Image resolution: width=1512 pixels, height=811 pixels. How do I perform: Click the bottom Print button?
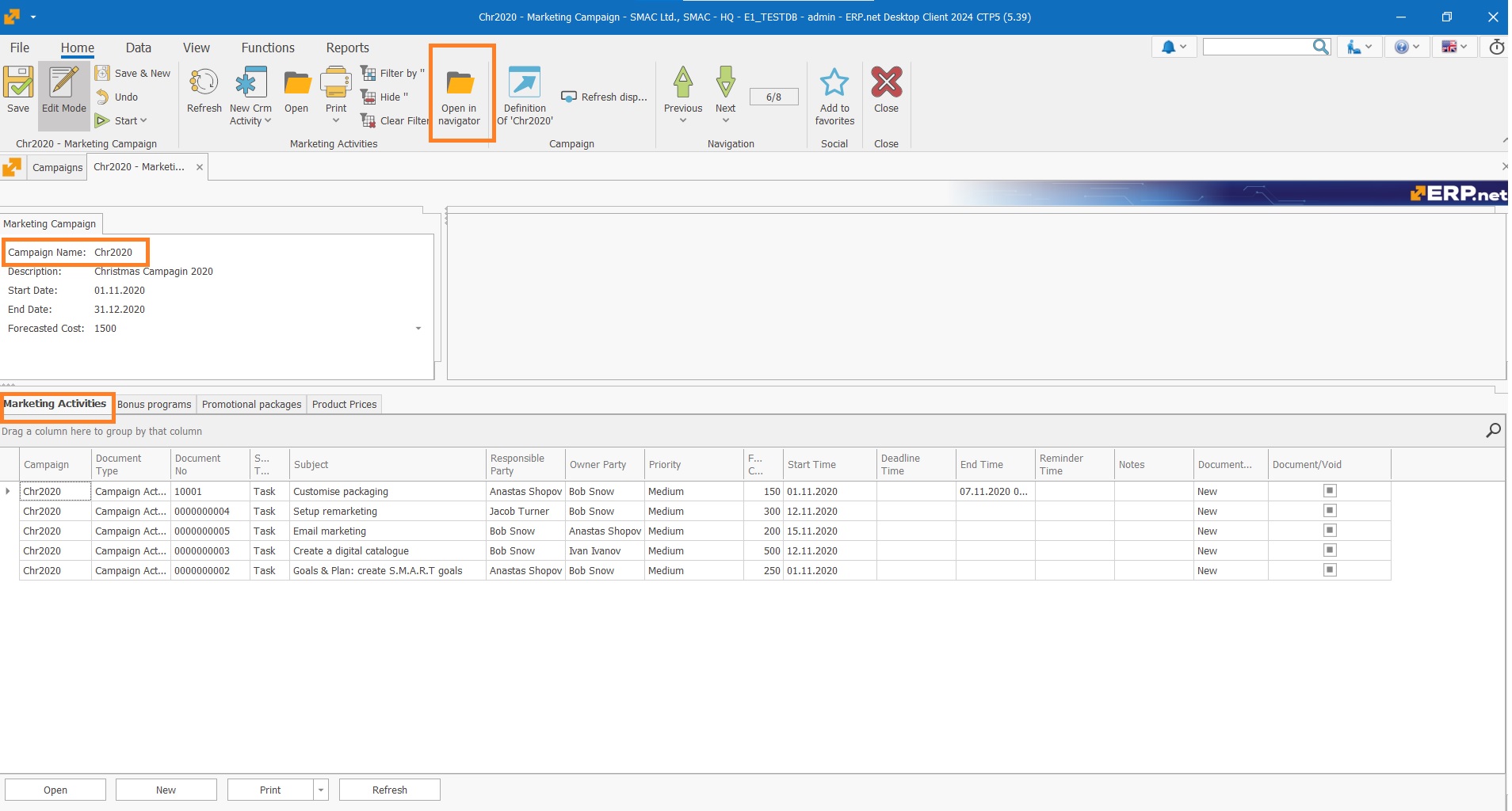270,790
